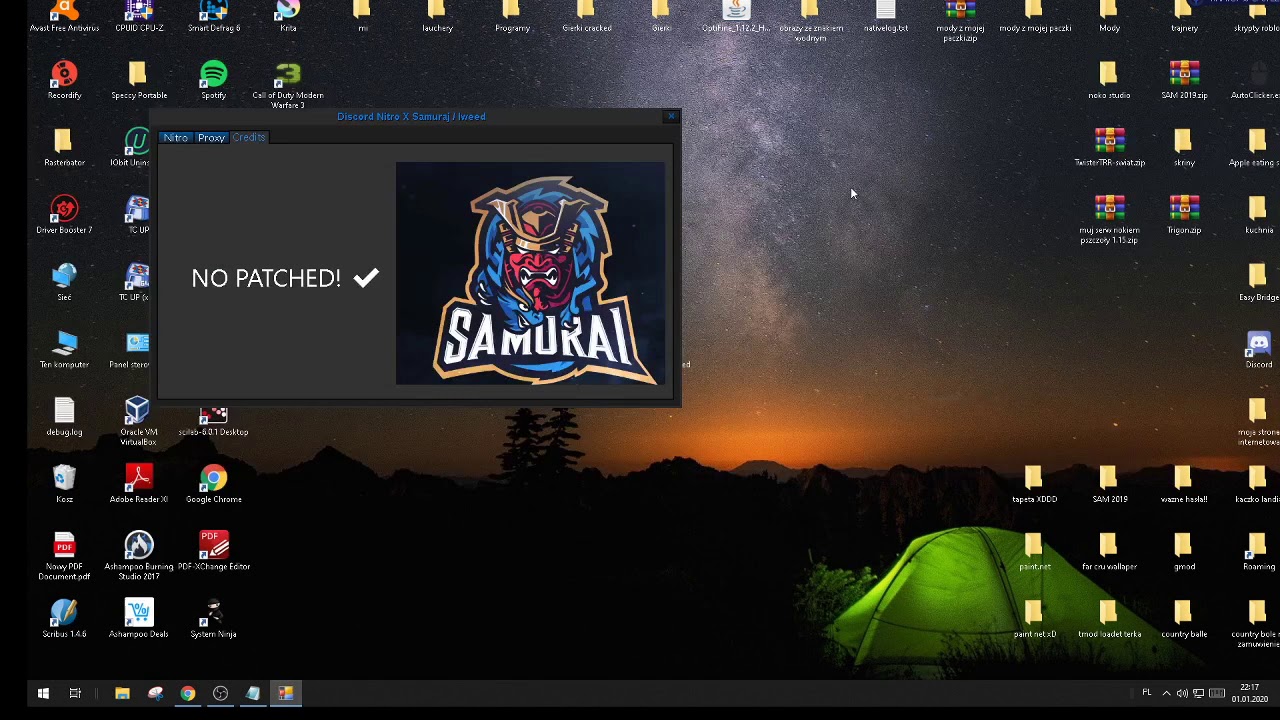The image size is (1280, 720).
Task: Open the kuchnia folder
Action: pyautogui.click(x=1258, y=216)
